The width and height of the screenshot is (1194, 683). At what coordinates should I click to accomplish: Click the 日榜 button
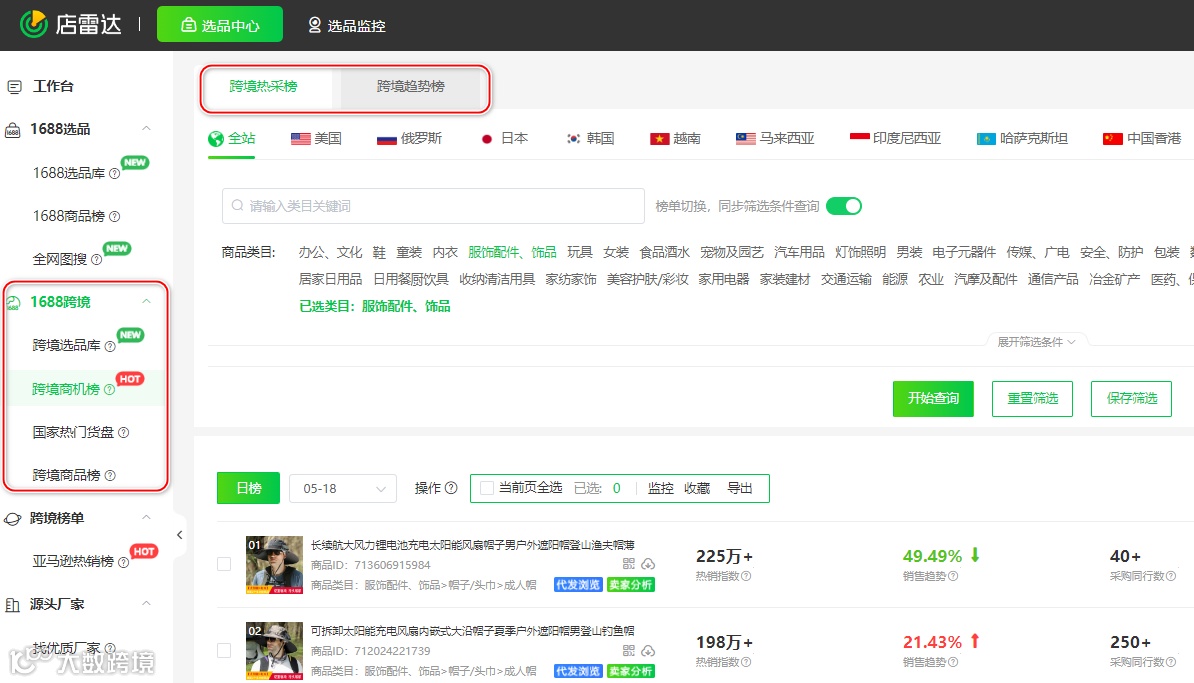point(248,488)
